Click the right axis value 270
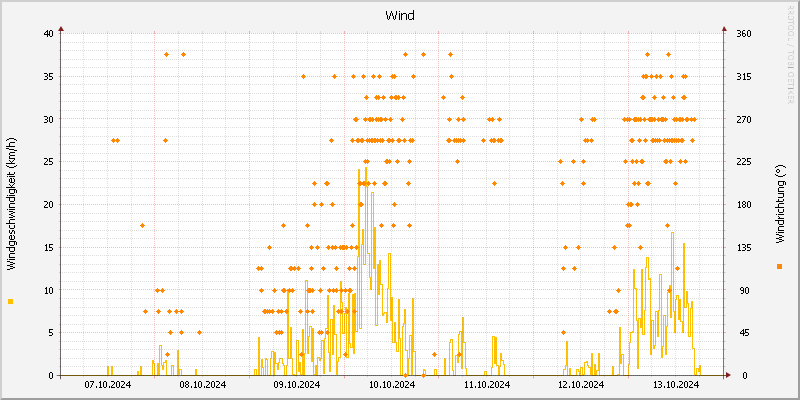This screenshot has width=800, height=400. pos(744,119)
